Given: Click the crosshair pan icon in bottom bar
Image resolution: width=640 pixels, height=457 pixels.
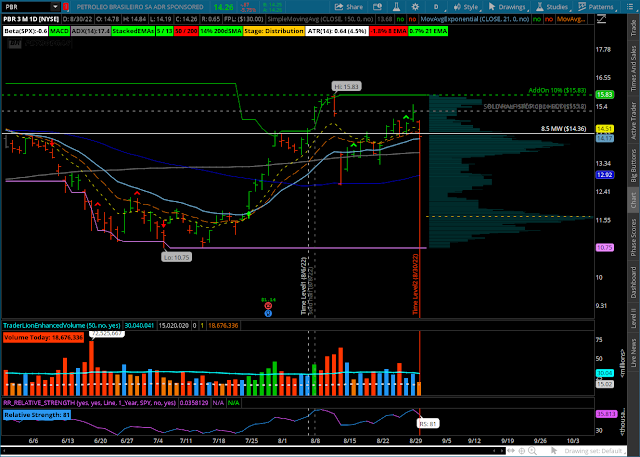Looking at the screenshot, I should 522,451.
